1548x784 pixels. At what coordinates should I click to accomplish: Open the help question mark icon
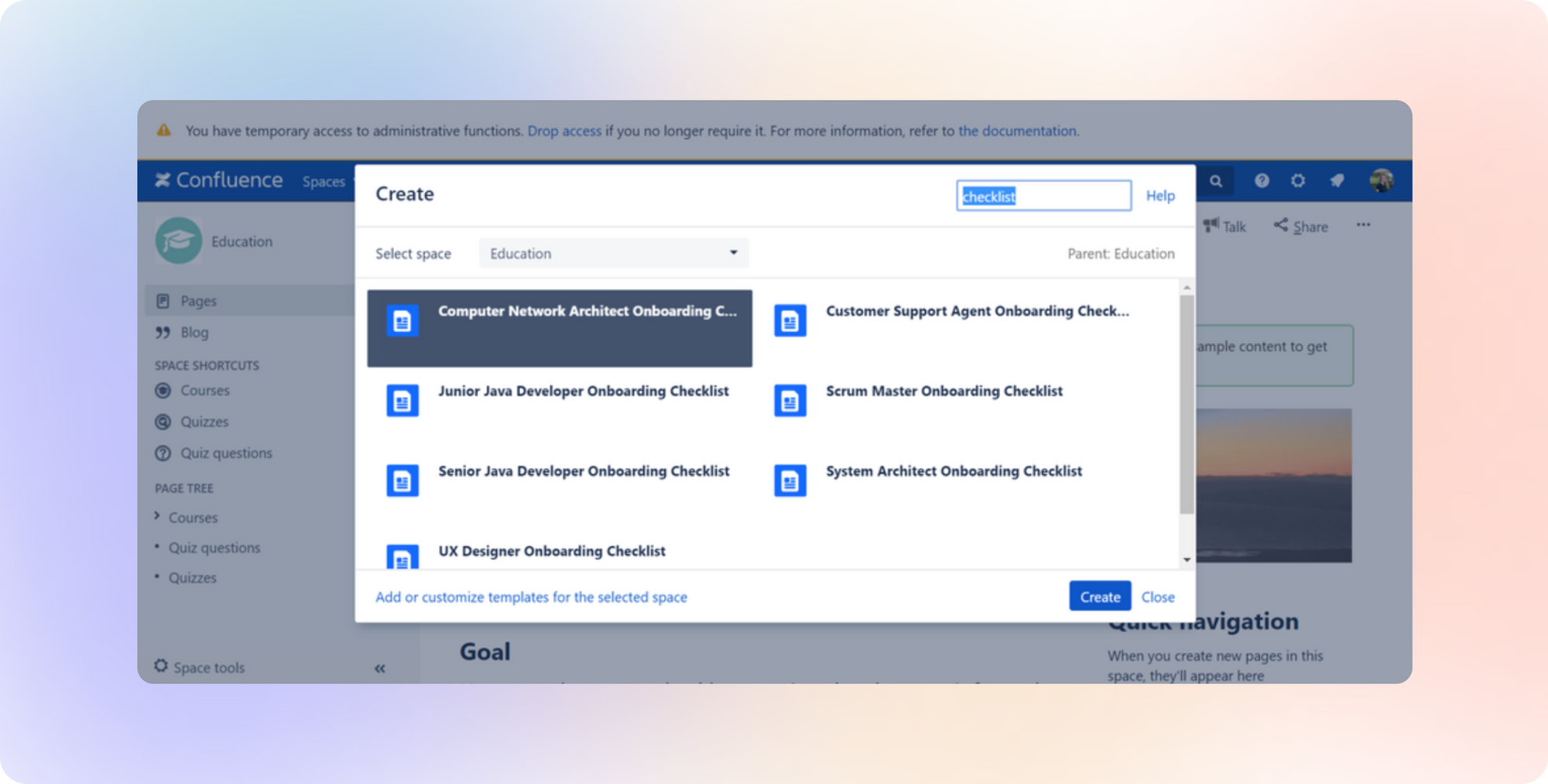click(x=1262, y=181)
